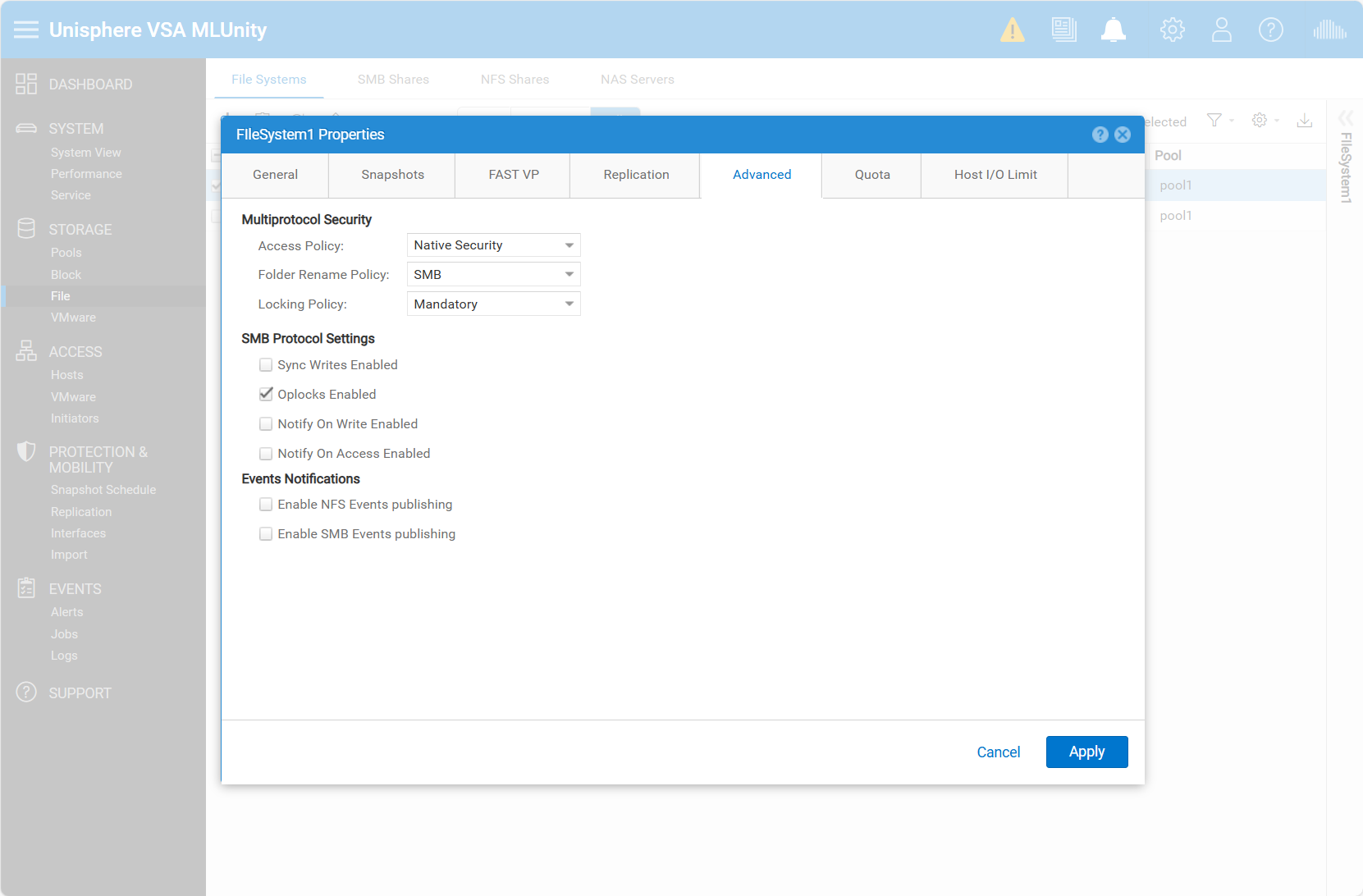Open the Access Policy dropdown
This screenshot has width=1363, height=896.
point(493,245)
